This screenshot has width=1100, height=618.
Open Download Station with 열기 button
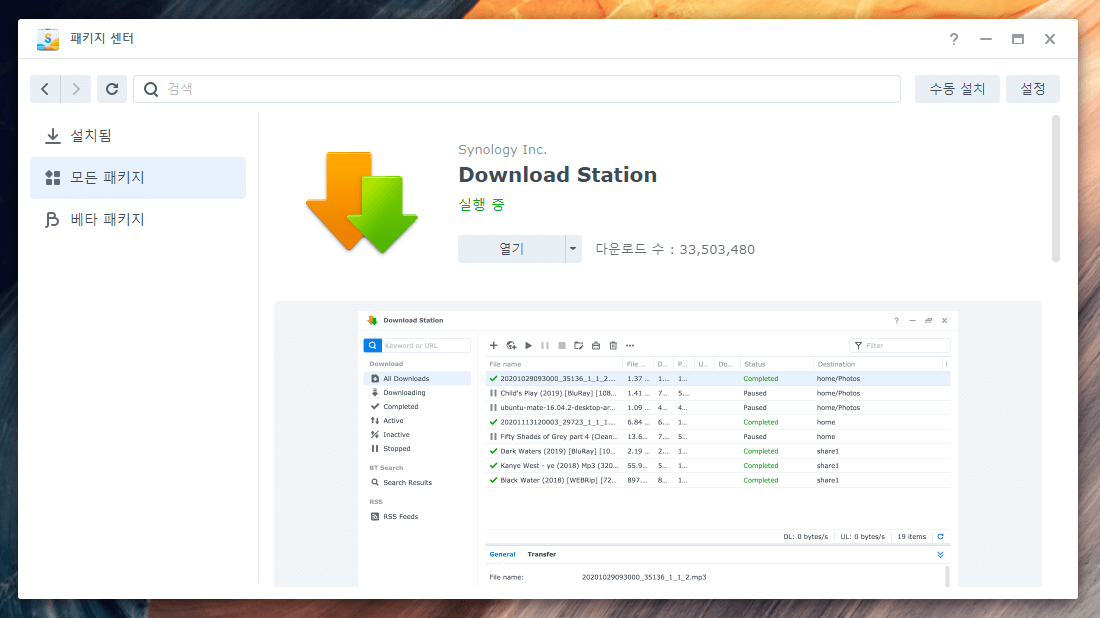tap(511, 249)
